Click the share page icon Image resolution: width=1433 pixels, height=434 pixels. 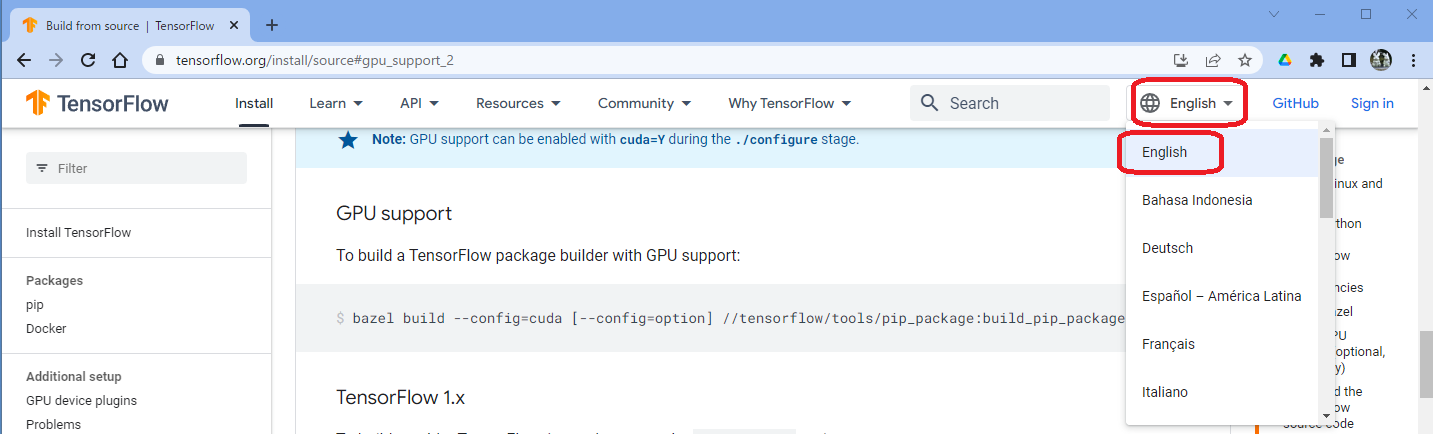tap(1213, 60)
